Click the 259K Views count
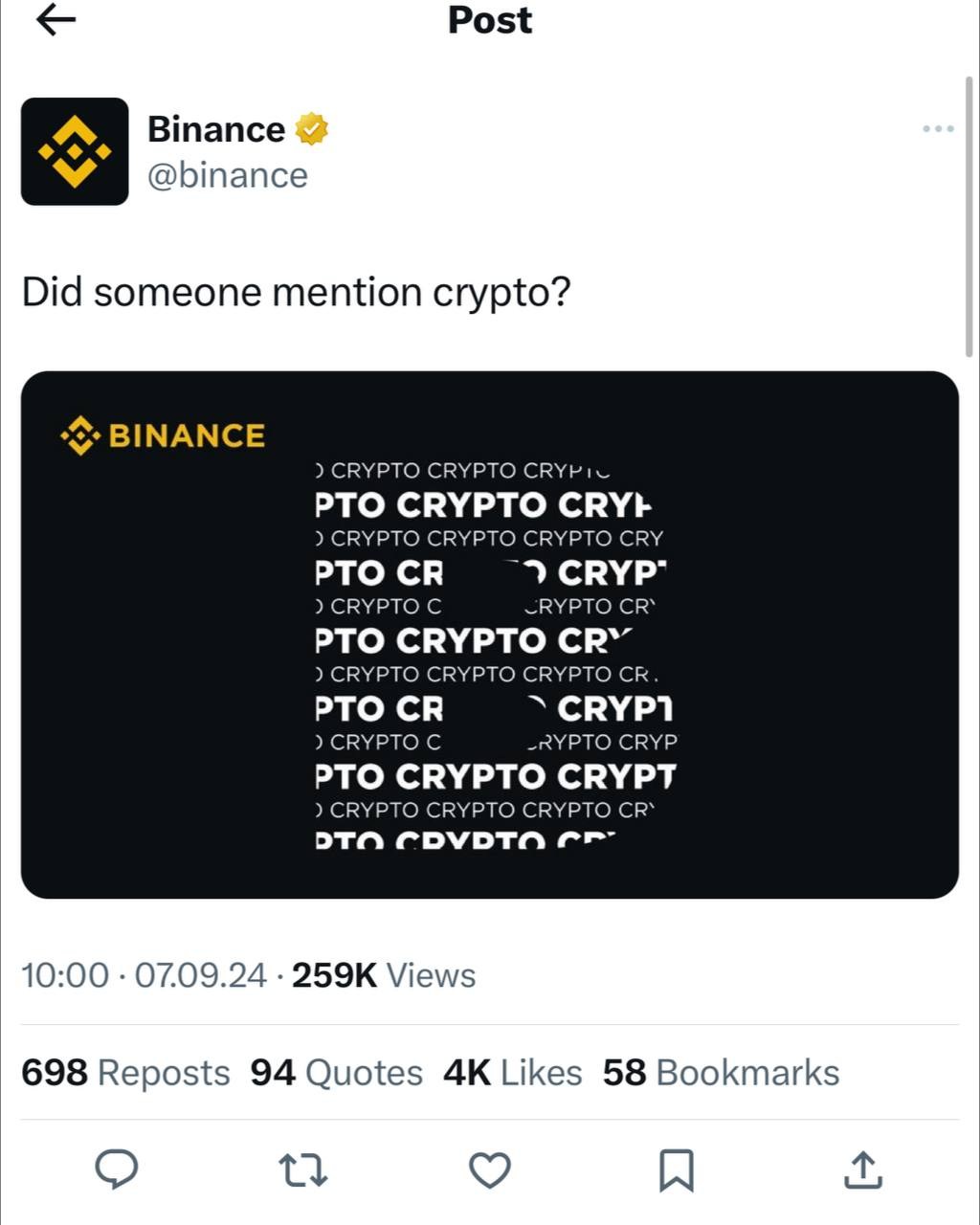The width and height of the screenshot is (980, 1225). click(384, 975)
